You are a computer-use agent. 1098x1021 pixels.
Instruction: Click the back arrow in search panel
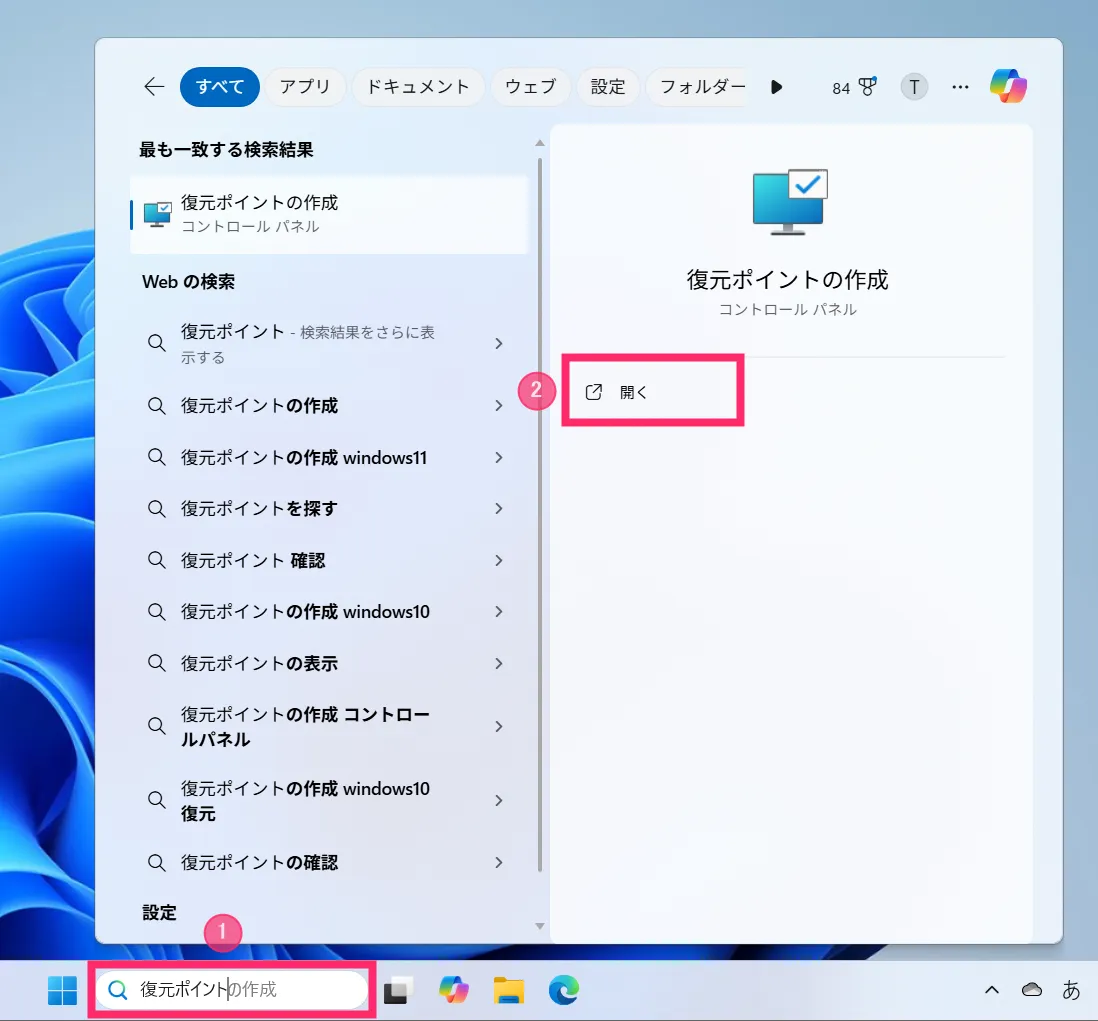pos(154,87)
